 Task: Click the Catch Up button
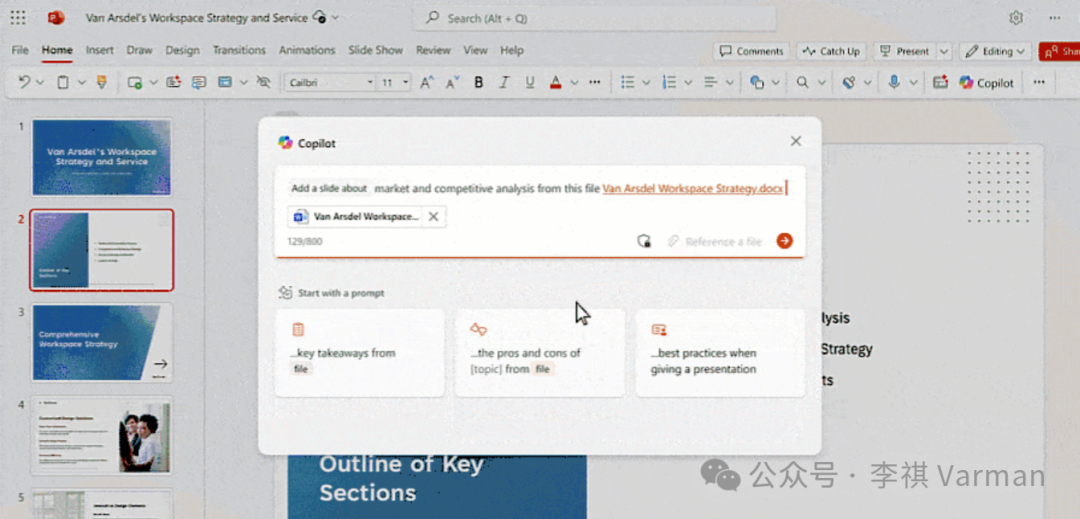[x=831, y=52]
